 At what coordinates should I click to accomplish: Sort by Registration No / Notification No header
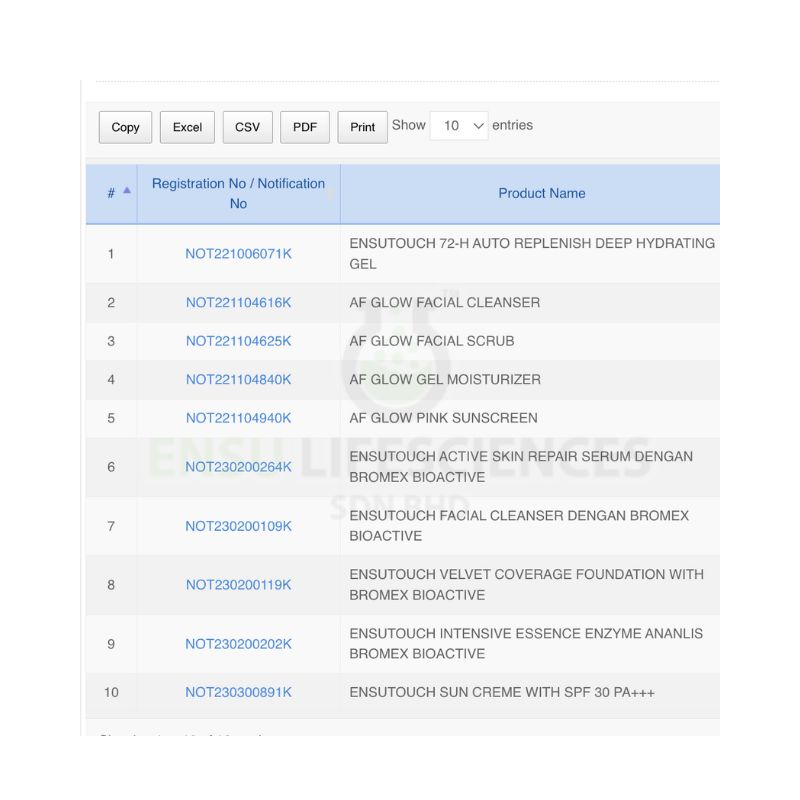238,193
